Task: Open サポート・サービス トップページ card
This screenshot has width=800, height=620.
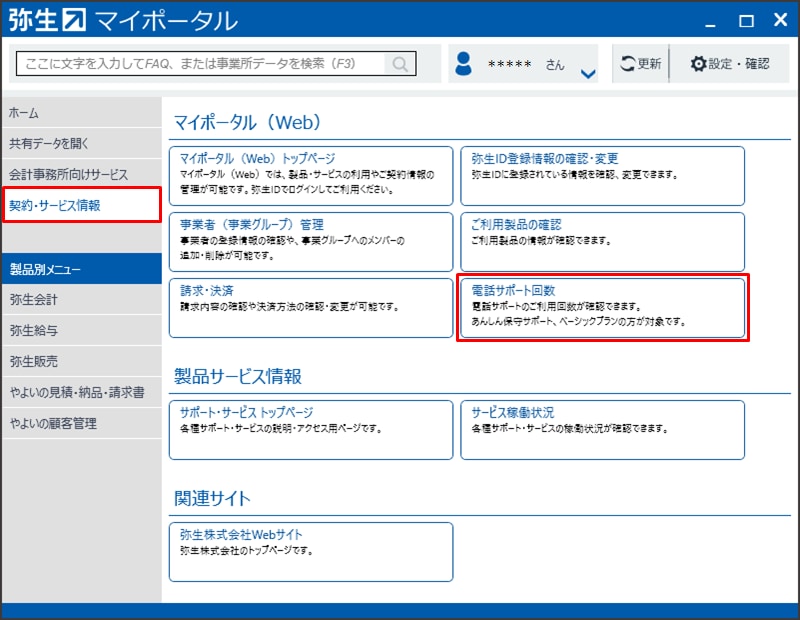Action: [311, 430]
